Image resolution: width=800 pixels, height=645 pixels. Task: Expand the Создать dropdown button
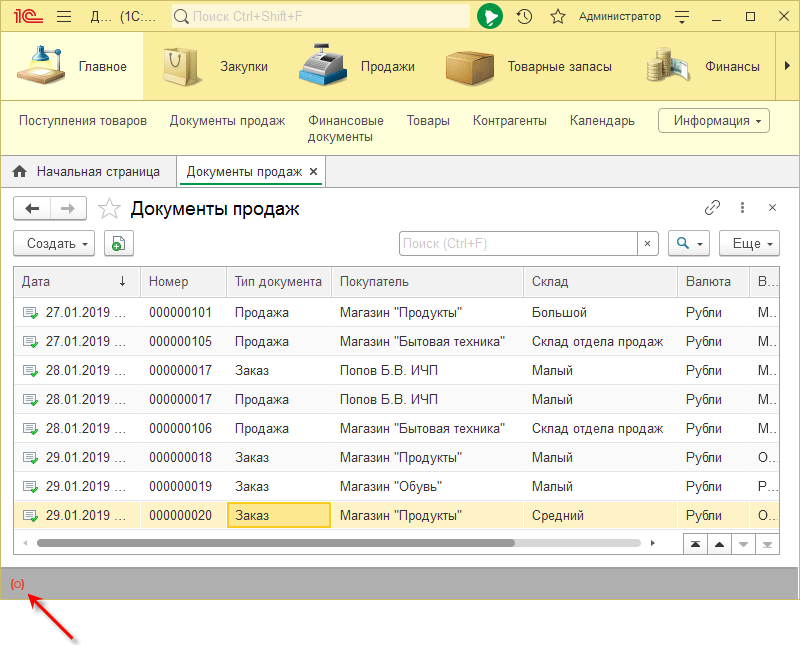tap(54, 243)
